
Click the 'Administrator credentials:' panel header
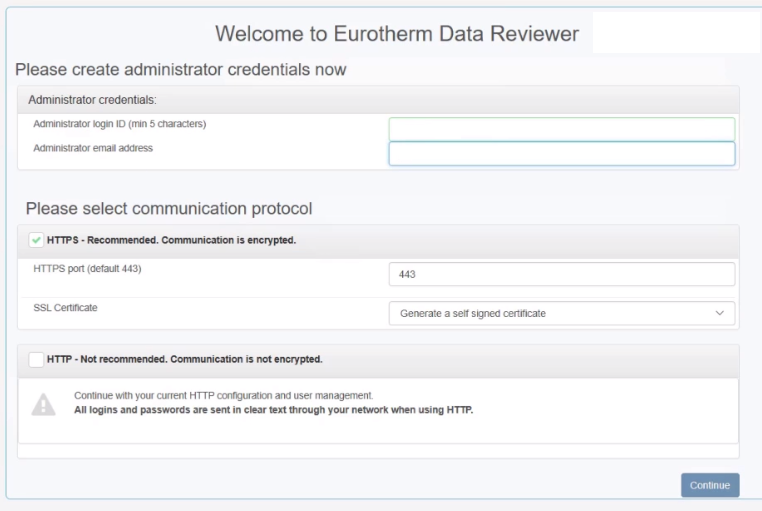(x=378, y=100)
